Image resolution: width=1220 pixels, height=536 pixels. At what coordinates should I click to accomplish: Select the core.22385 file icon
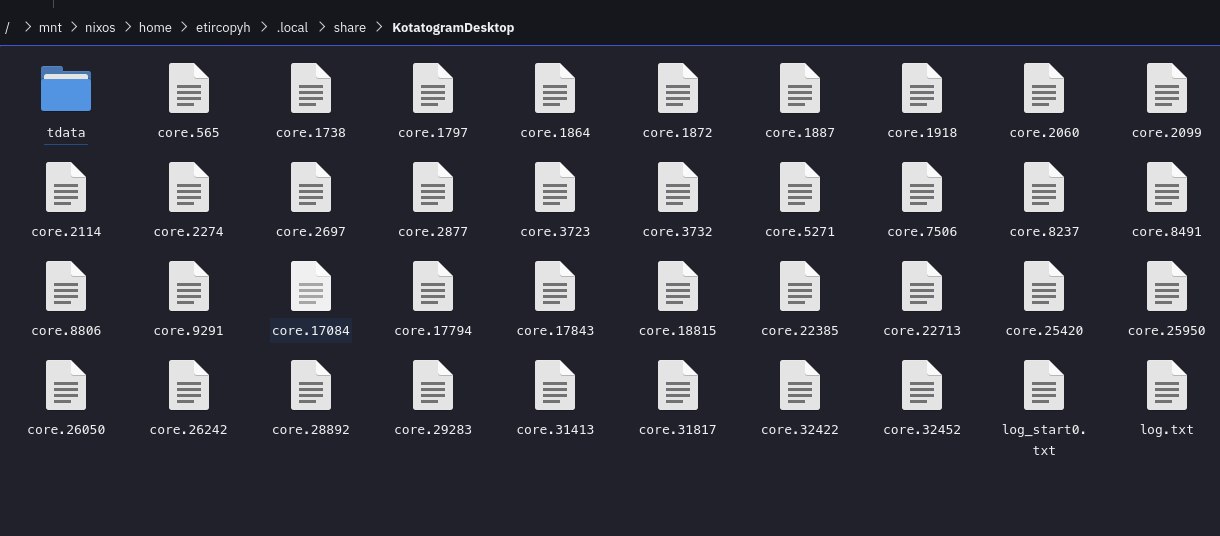click(x=800, y=286)
